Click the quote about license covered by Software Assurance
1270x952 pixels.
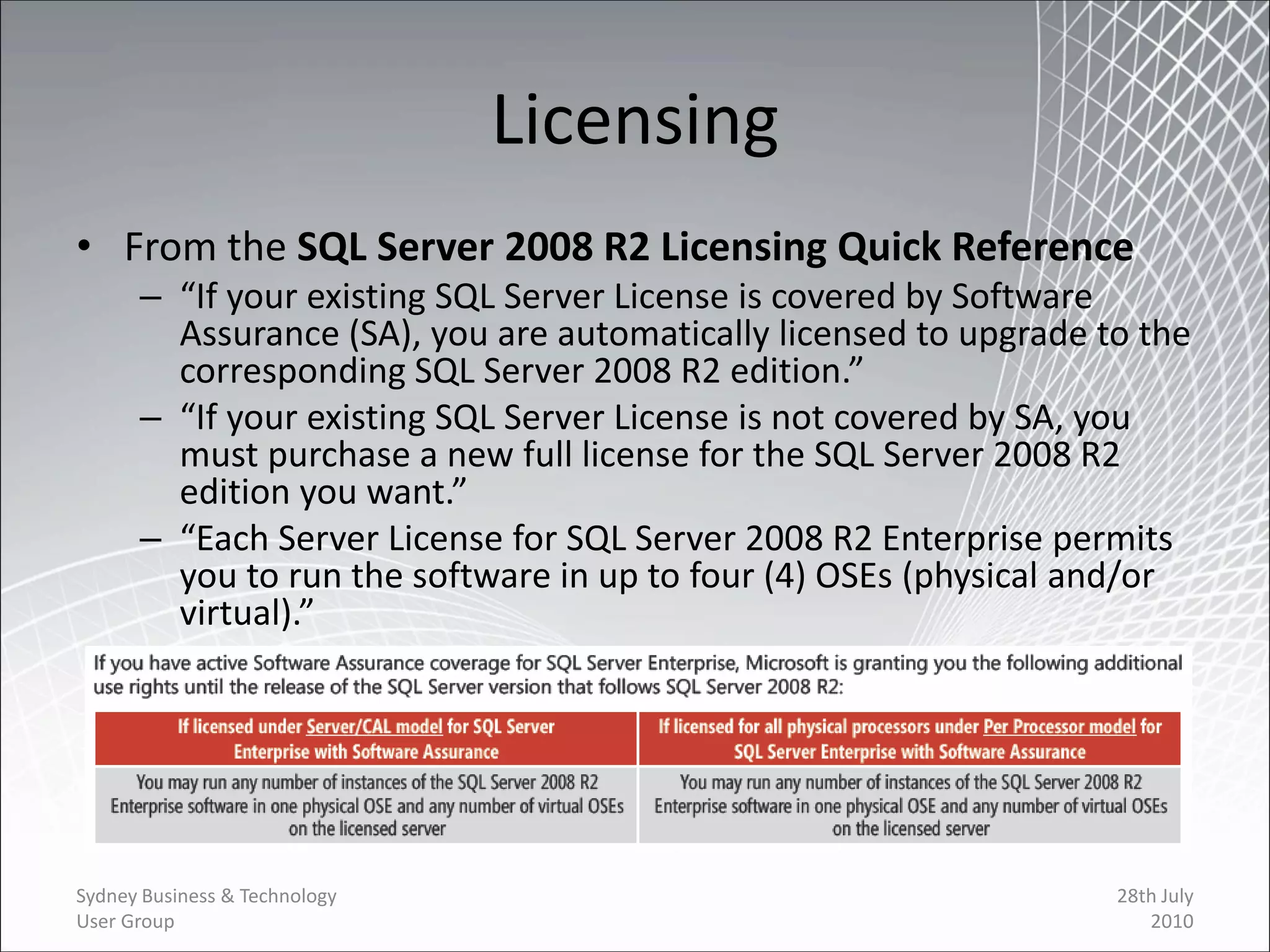(x=685, y=333)
